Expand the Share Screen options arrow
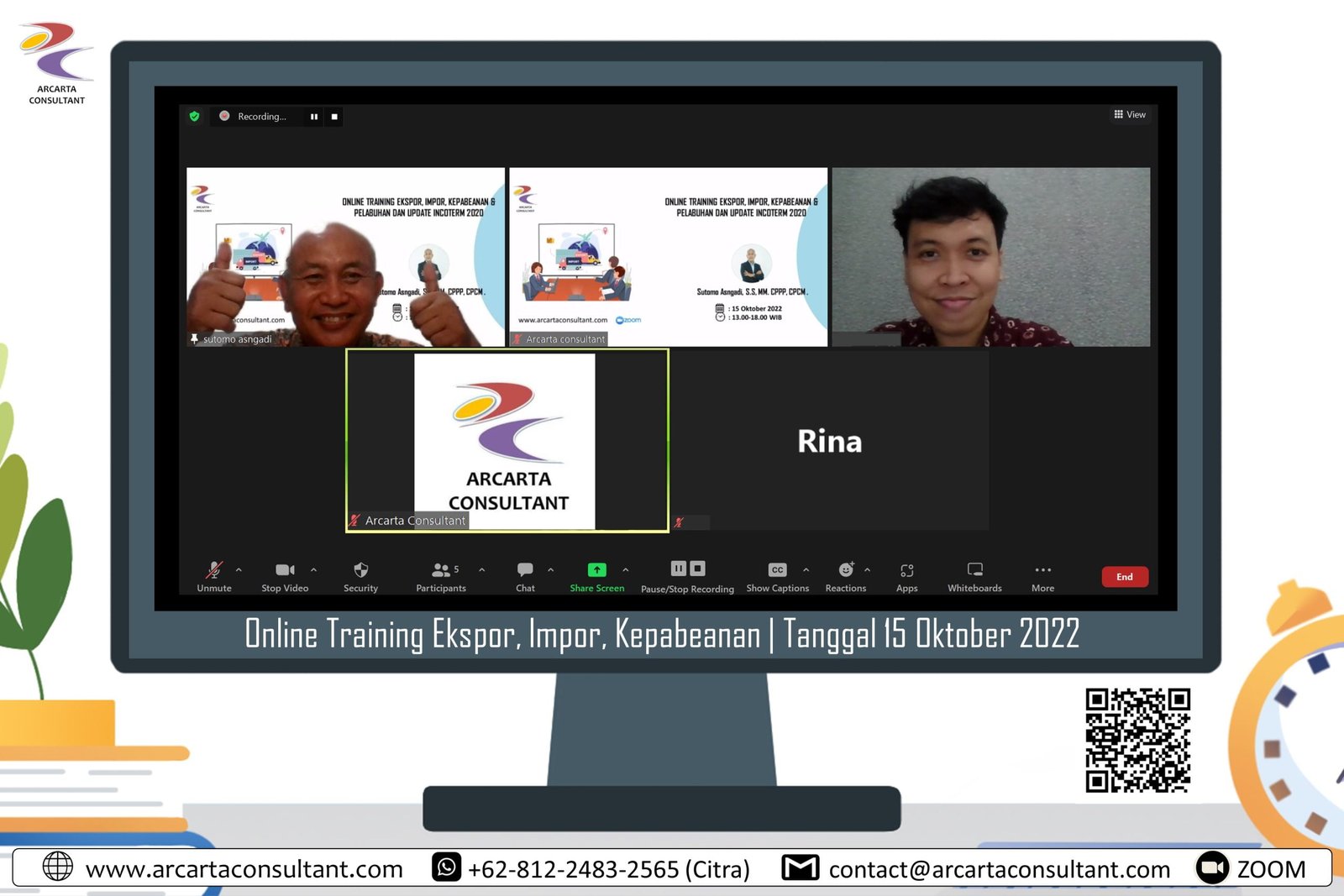 coord(626,570)
